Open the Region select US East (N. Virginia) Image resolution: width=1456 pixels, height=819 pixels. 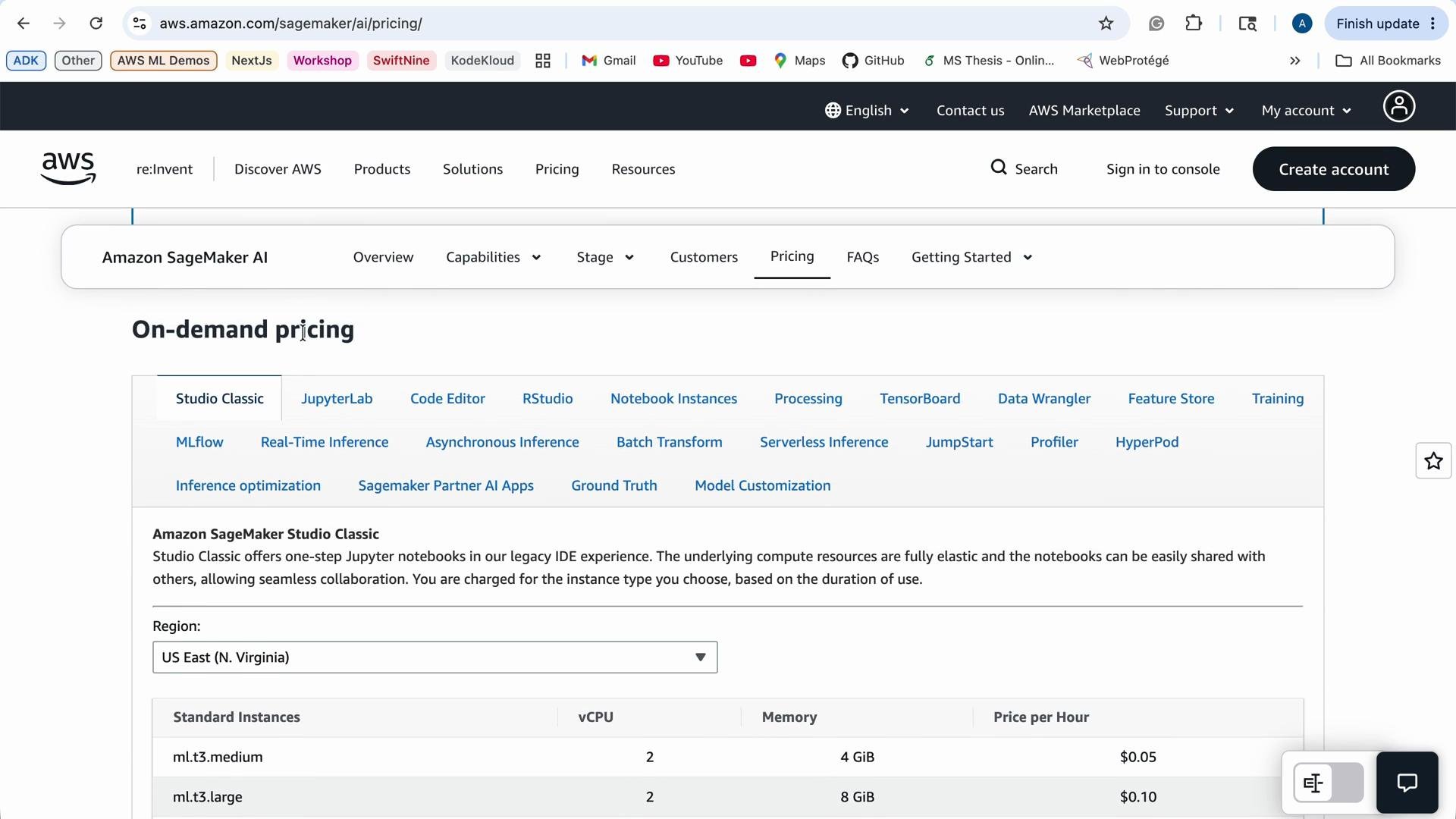click(435, 657)
